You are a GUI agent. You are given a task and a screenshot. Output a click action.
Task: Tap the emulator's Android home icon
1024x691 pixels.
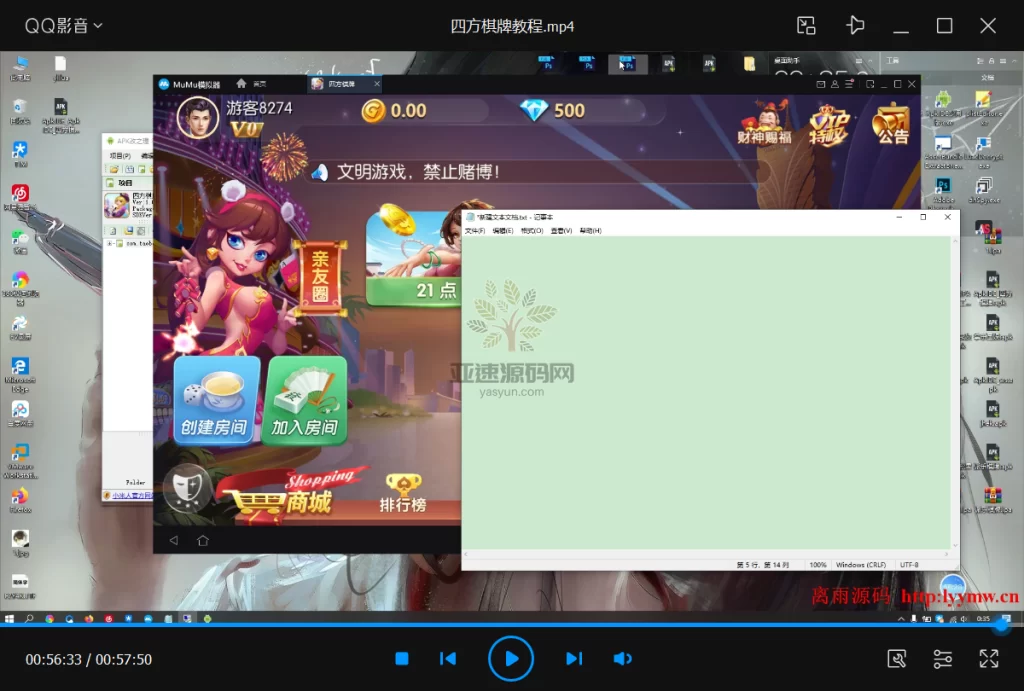203,540
